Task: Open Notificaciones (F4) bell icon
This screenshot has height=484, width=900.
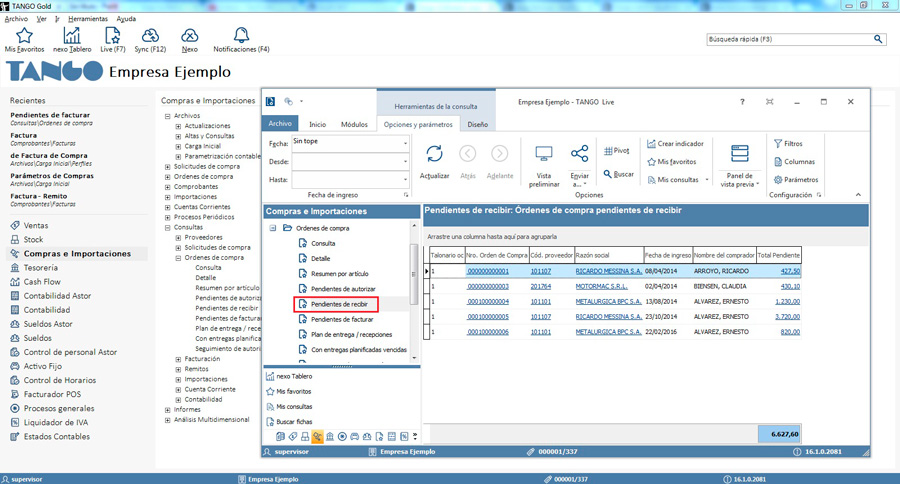Action: (241, 36)
